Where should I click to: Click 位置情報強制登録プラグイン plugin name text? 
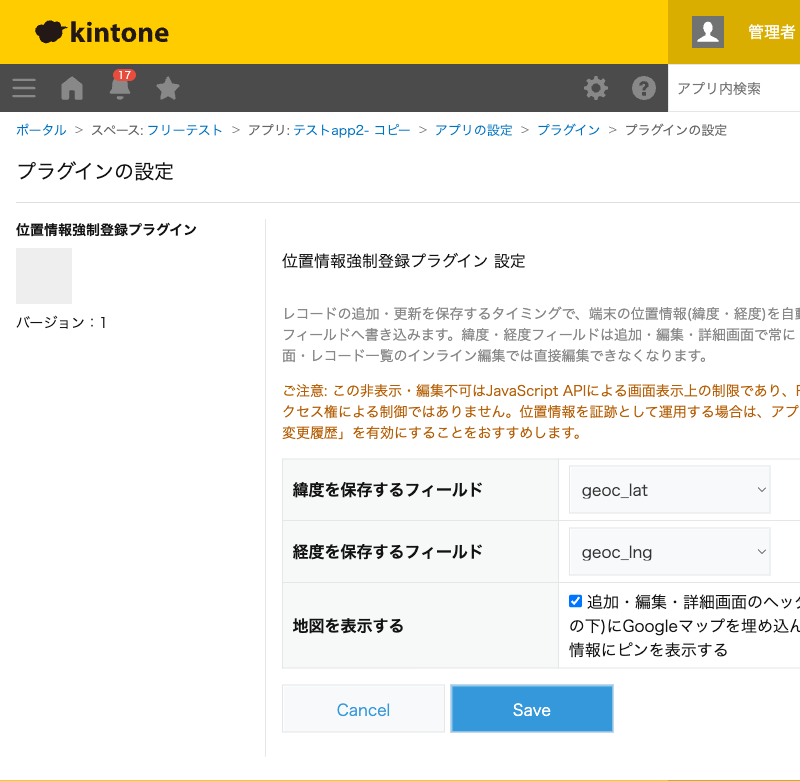pyautogui.click(x=106, y=230)
